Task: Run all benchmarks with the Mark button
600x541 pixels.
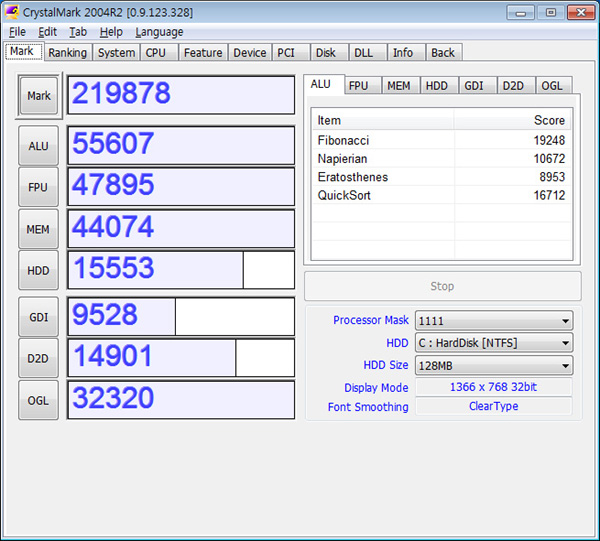Action: (39, 96)
